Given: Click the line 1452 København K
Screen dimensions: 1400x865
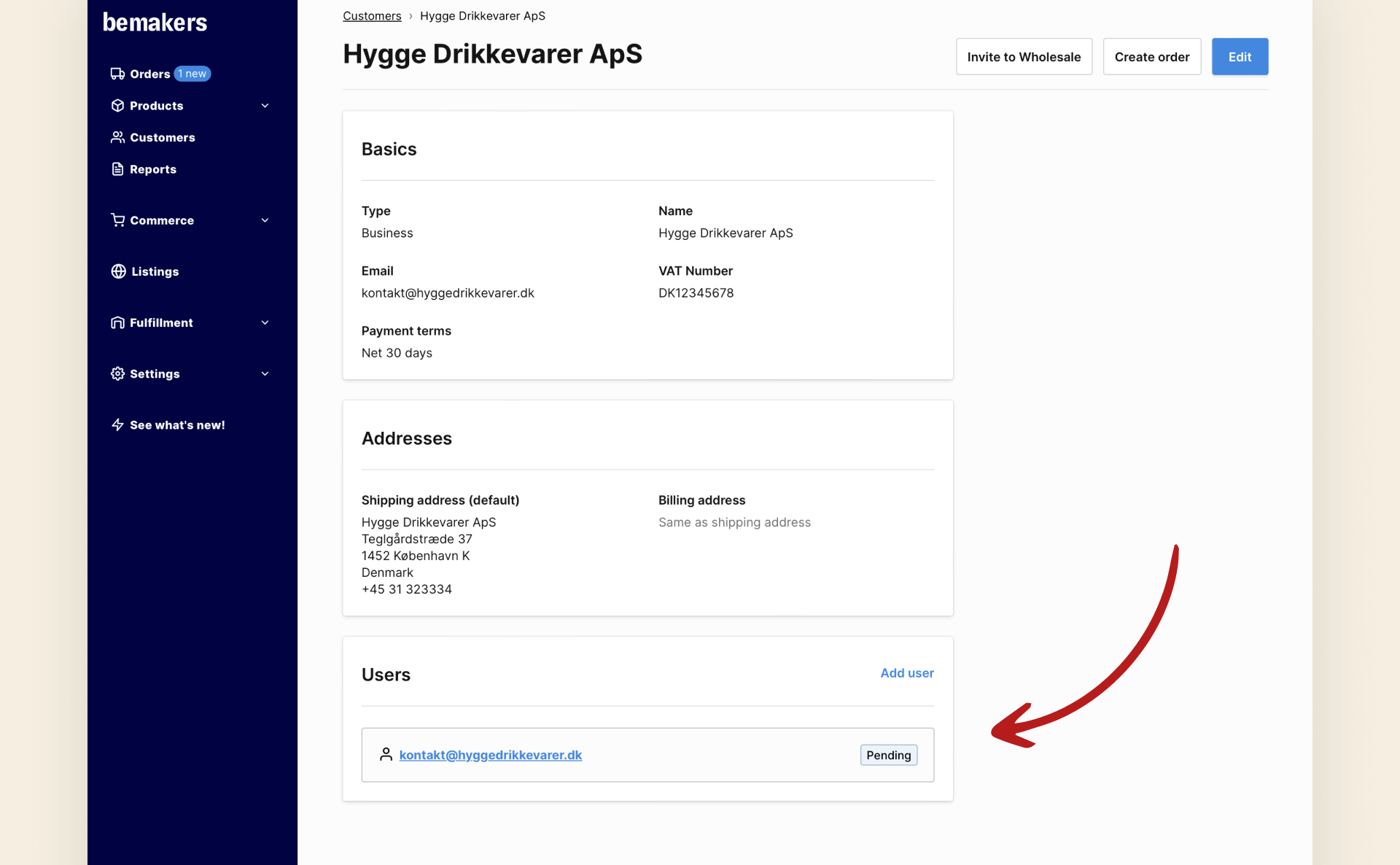Looking at the screenshot, I should coord(416,556).
